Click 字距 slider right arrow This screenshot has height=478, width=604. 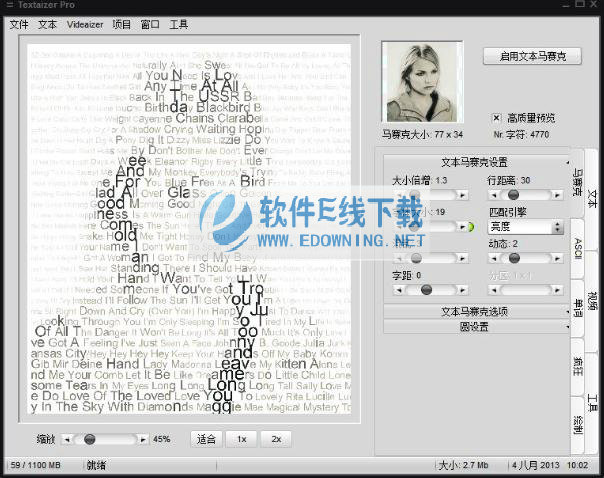(462, 290)
